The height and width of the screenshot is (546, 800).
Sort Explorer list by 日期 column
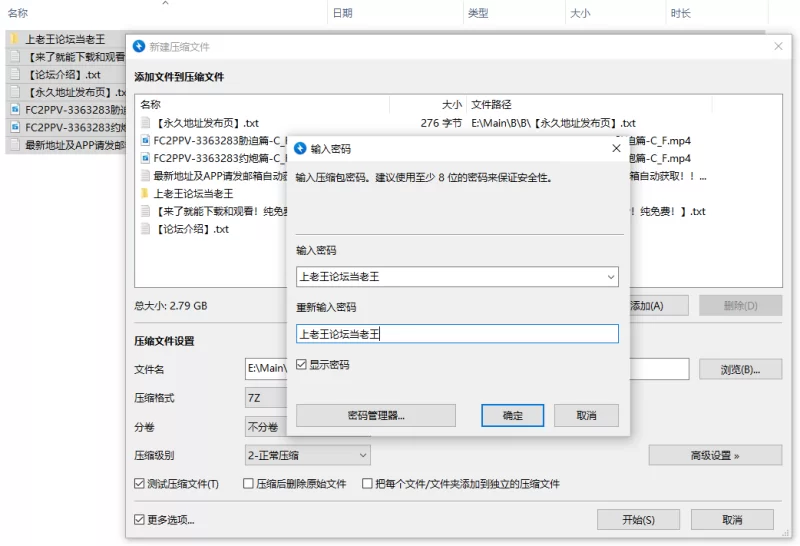342,13
